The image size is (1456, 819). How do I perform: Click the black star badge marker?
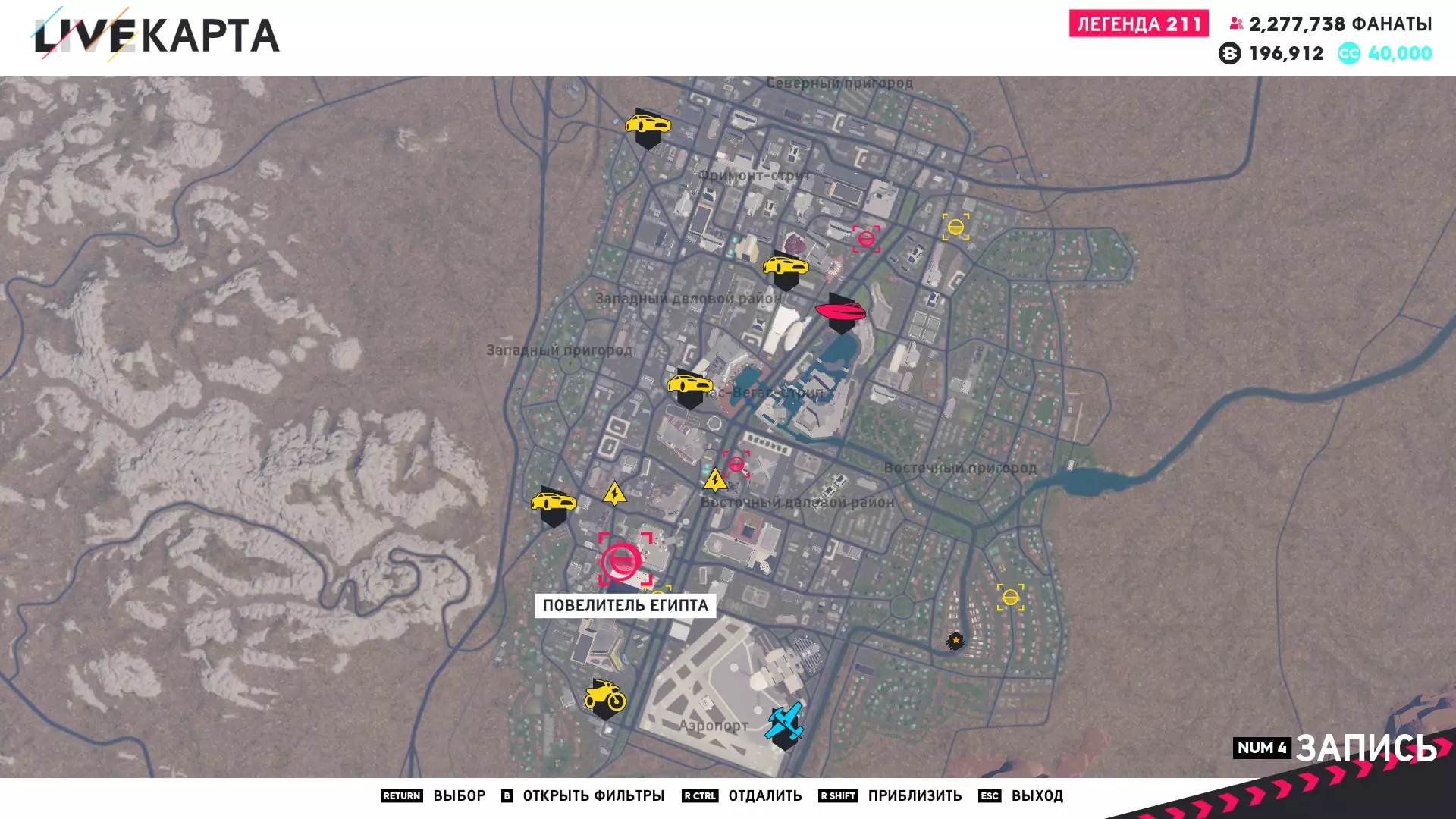(x=955, y=641)
